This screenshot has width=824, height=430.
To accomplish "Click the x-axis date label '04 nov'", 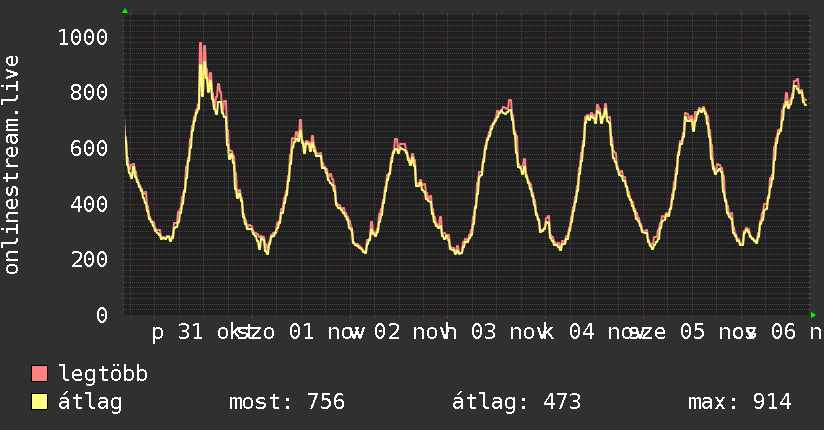I will tap(607, 332).
